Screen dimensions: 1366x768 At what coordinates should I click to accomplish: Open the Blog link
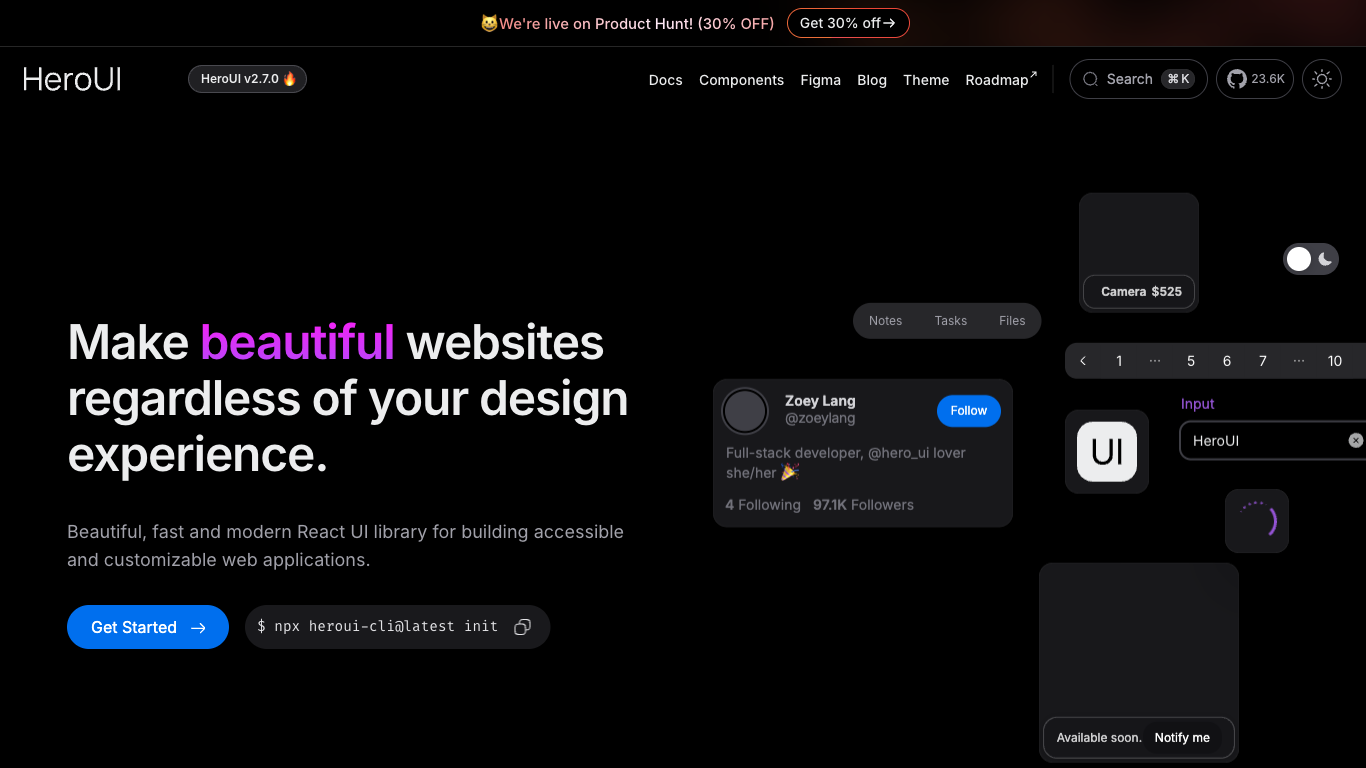click(x=872, y=80)
